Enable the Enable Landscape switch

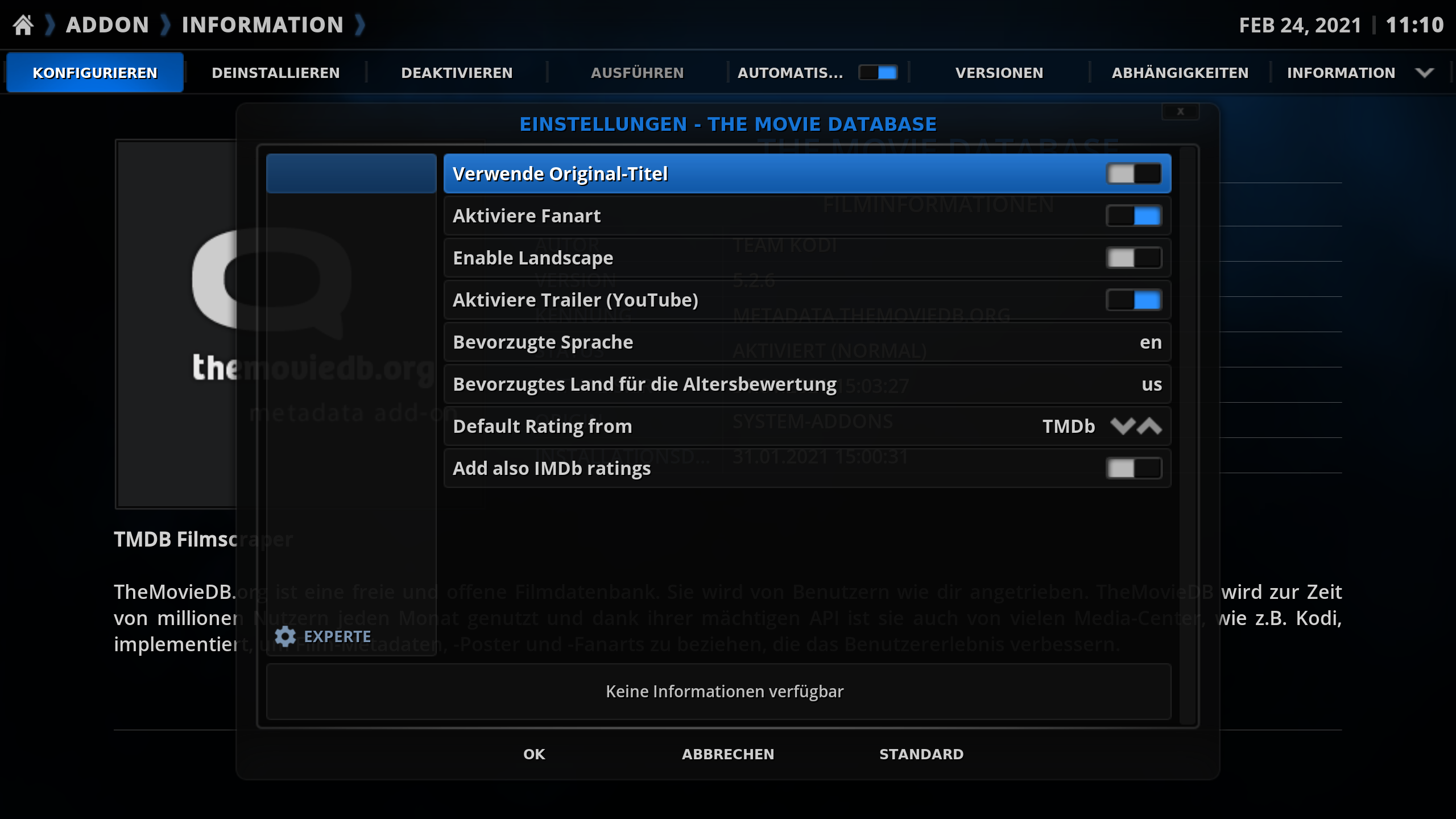click(x=1134, y=258)
